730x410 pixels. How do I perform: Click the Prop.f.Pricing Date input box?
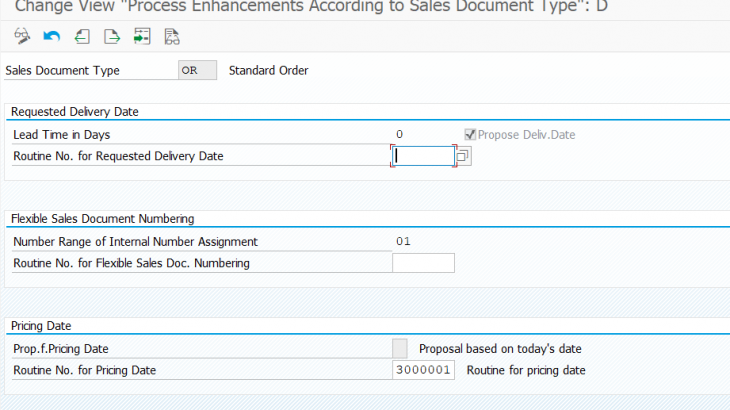click(400, 349)
